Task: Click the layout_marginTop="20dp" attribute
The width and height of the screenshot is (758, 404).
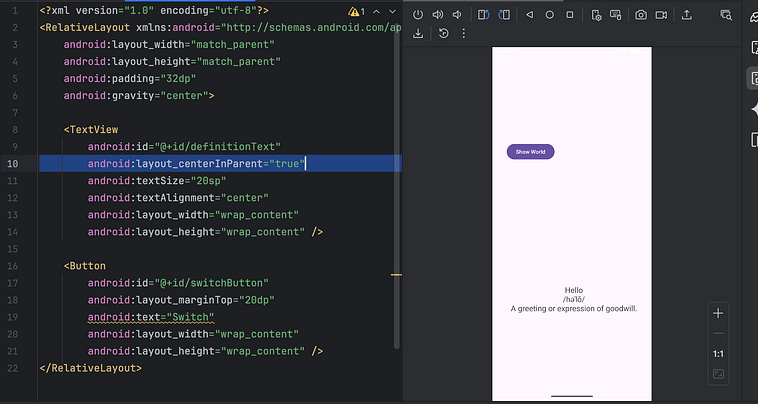Action: [x=181, y=300]
